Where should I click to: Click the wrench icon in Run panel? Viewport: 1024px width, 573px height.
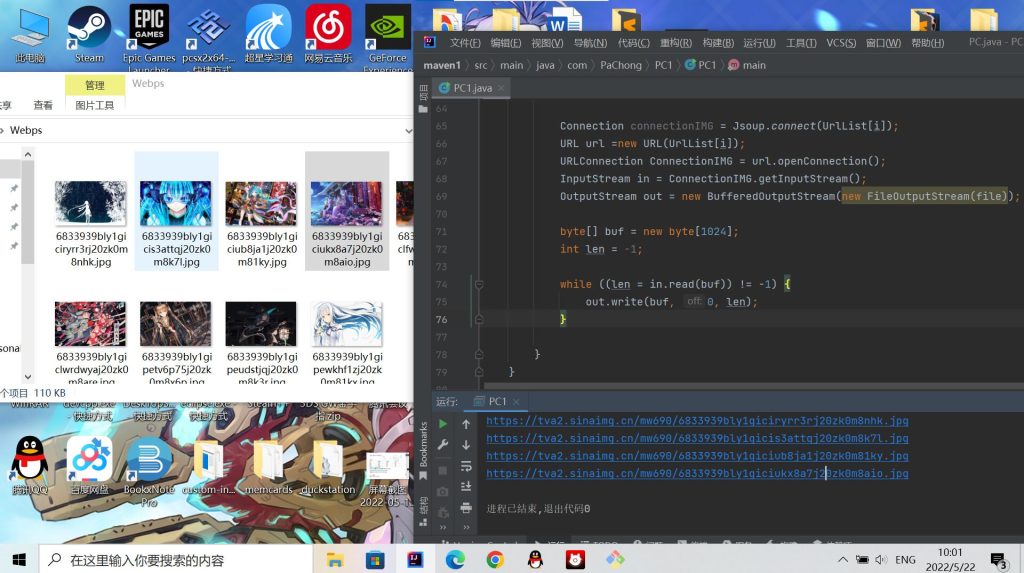tap(443, 445)
